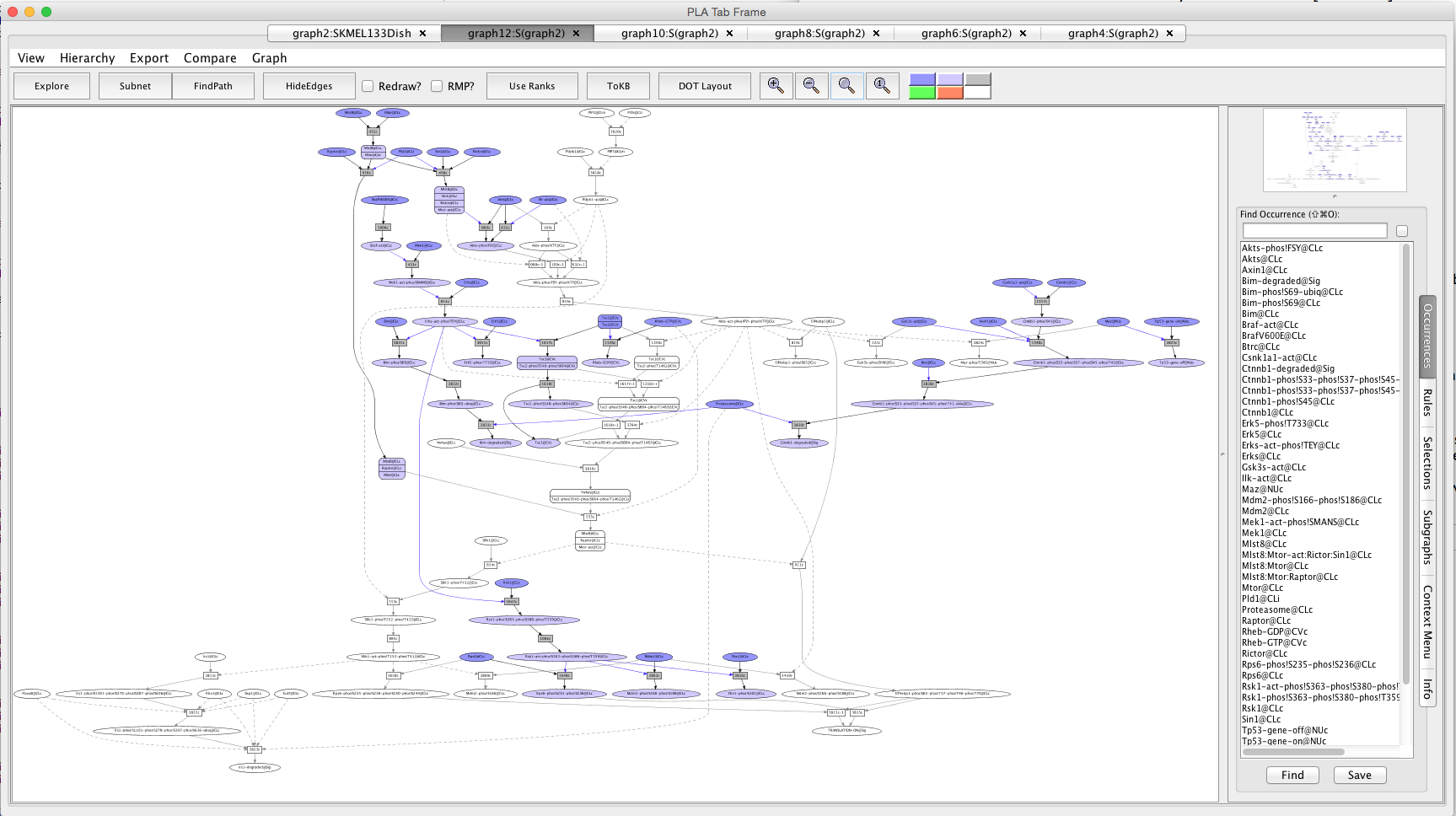Switch to graph10:S(graph2) tab

669,34
